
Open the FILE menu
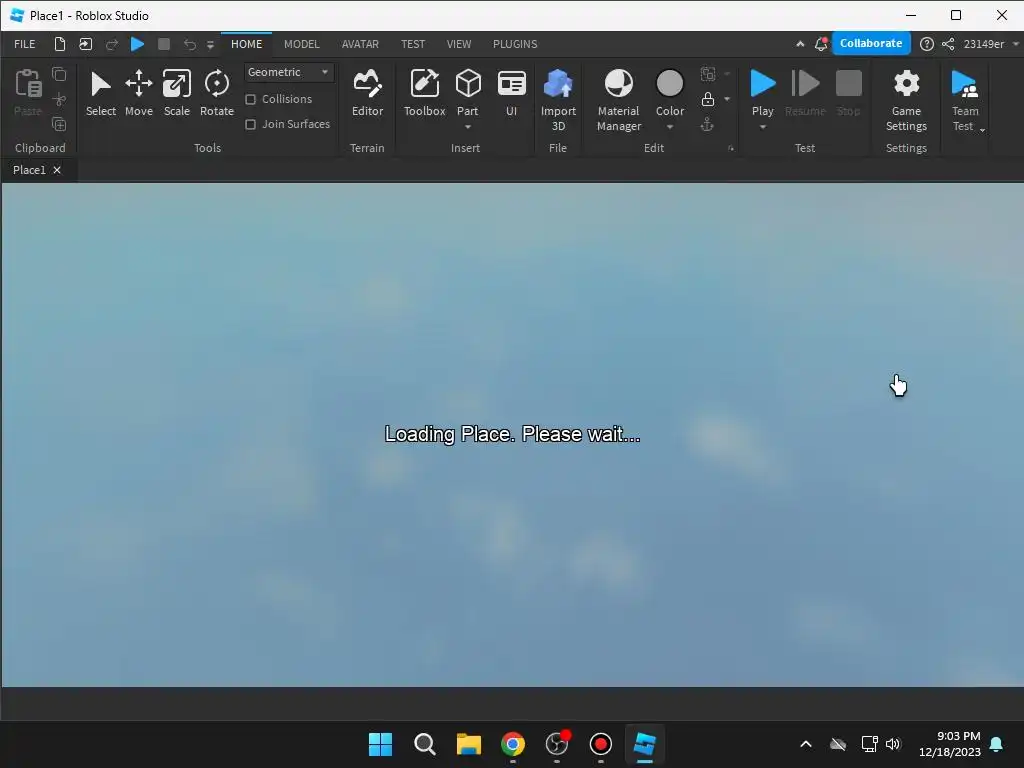(x=25, y=44)
